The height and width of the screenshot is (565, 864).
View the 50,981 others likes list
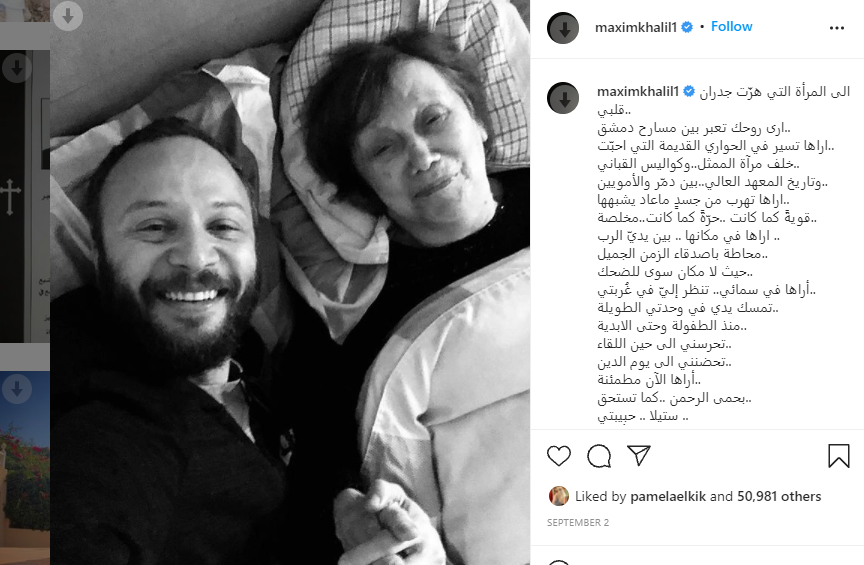click(x=779, y=496)
